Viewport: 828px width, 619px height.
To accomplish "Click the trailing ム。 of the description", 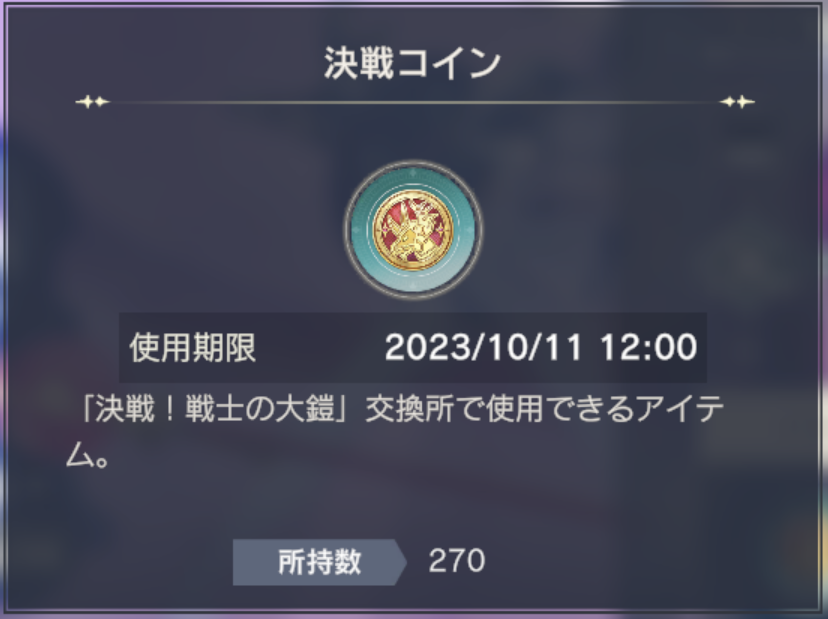I will tap(88, 456).
